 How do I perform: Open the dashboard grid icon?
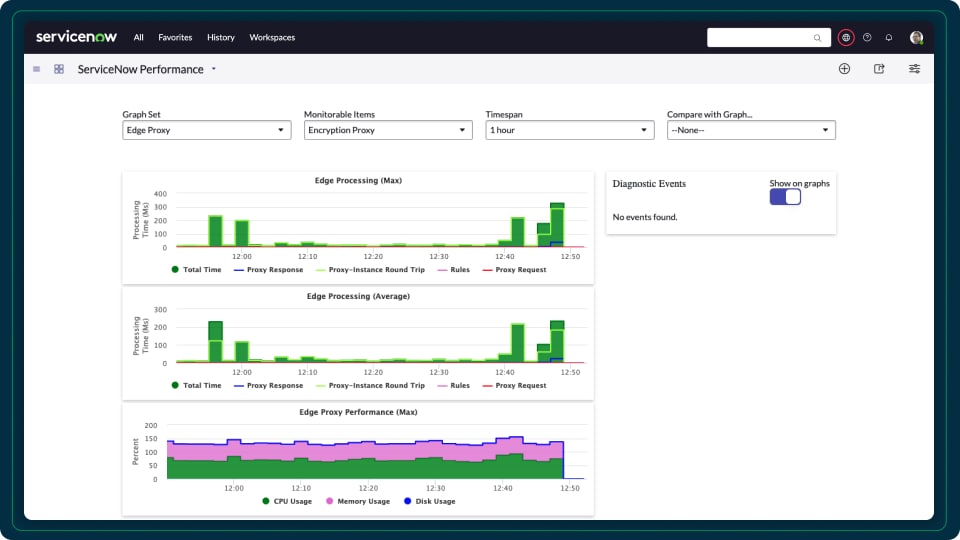pyautogui.click(x=59, y=69)
